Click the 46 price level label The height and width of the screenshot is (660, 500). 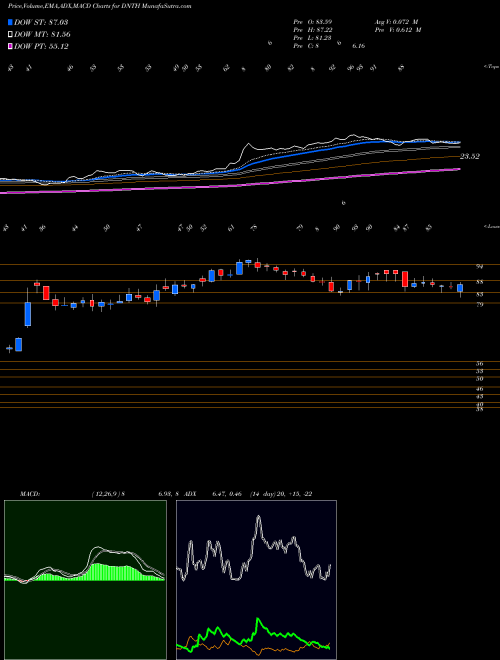click(x=479, y=389)
